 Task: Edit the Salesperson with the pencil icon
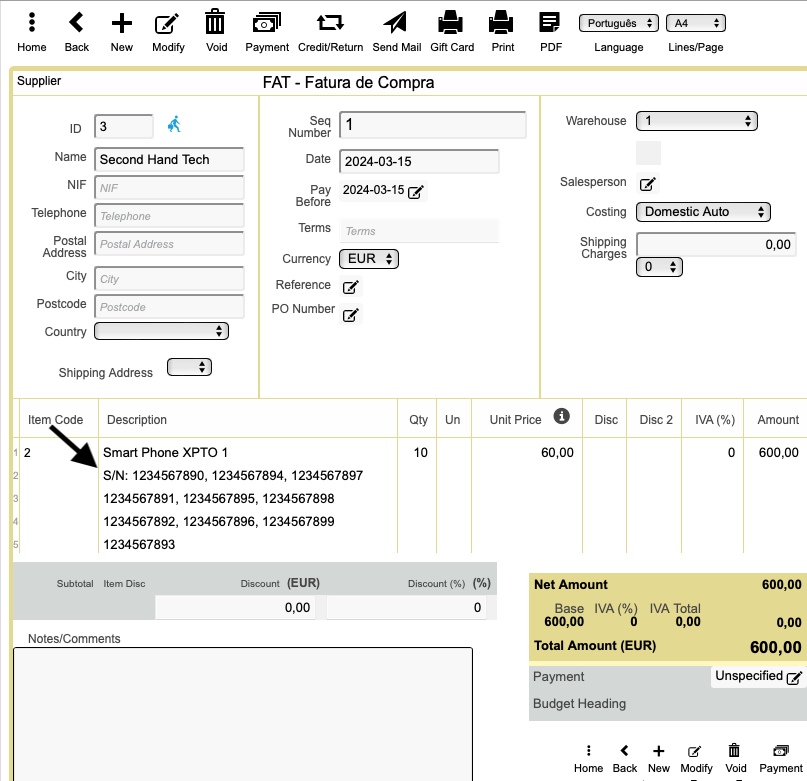(x=647, y=184)
